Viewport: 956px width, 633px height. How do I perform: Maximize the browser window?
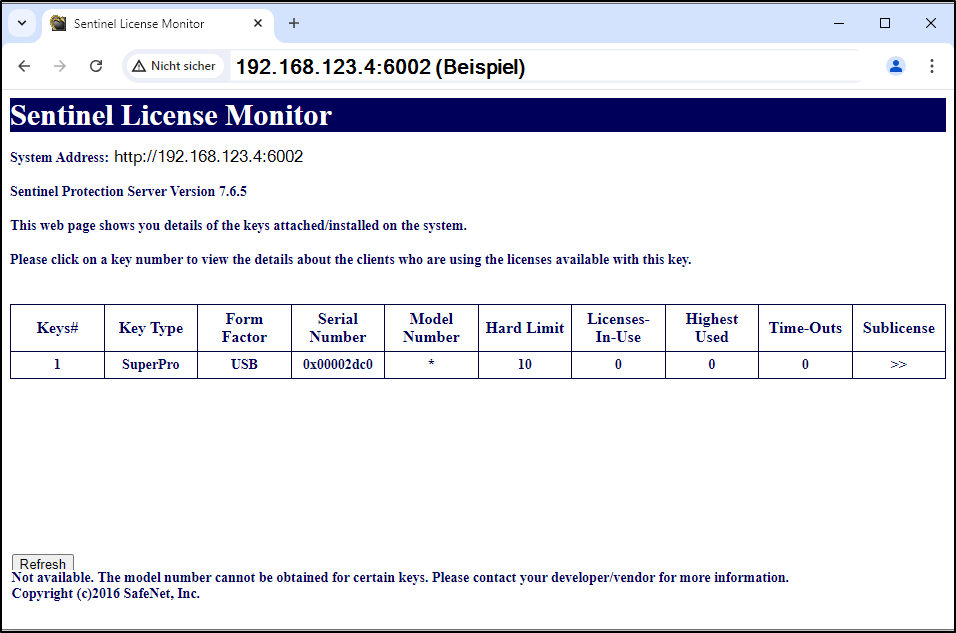(x=885, y=23)
